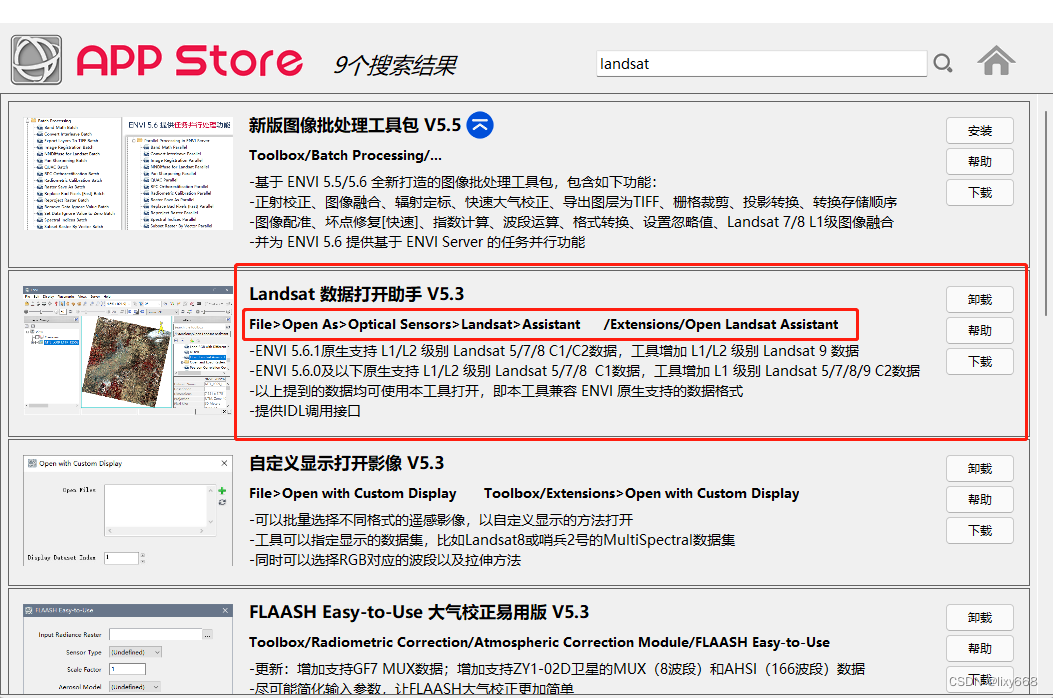Open help for 新版图像批处理工具包
This screenshot has width=1053, height=698.
tap(980, 162)
